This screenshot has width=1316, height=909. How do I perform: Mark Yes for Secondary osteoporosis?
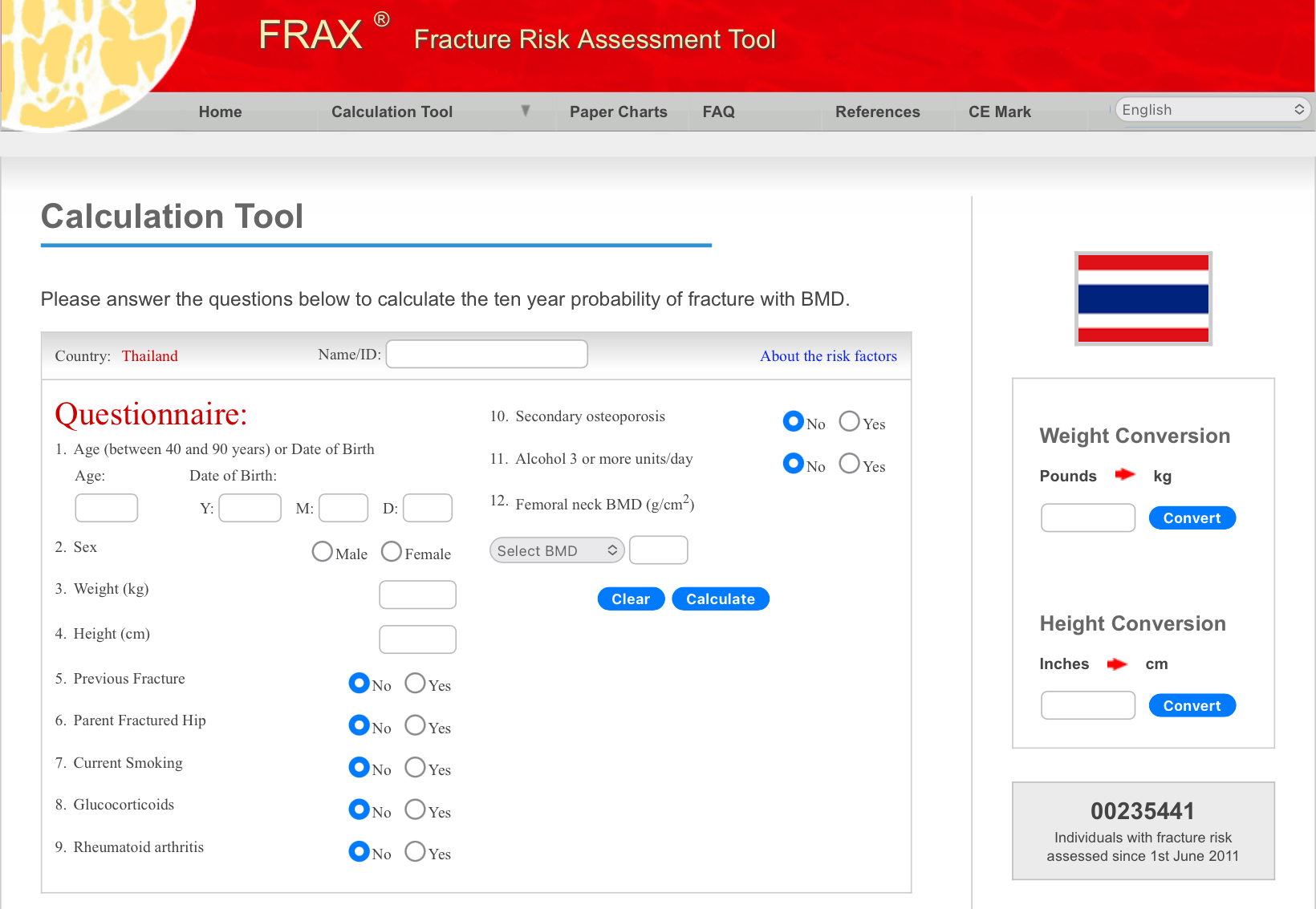(849, 422)
